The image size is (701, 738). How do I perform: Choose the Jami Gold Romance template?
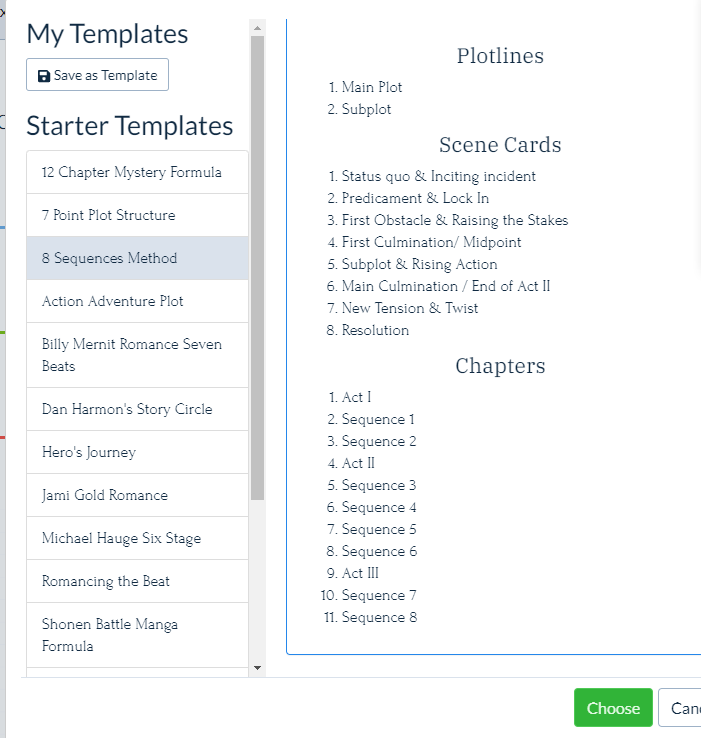pos(137,495)
